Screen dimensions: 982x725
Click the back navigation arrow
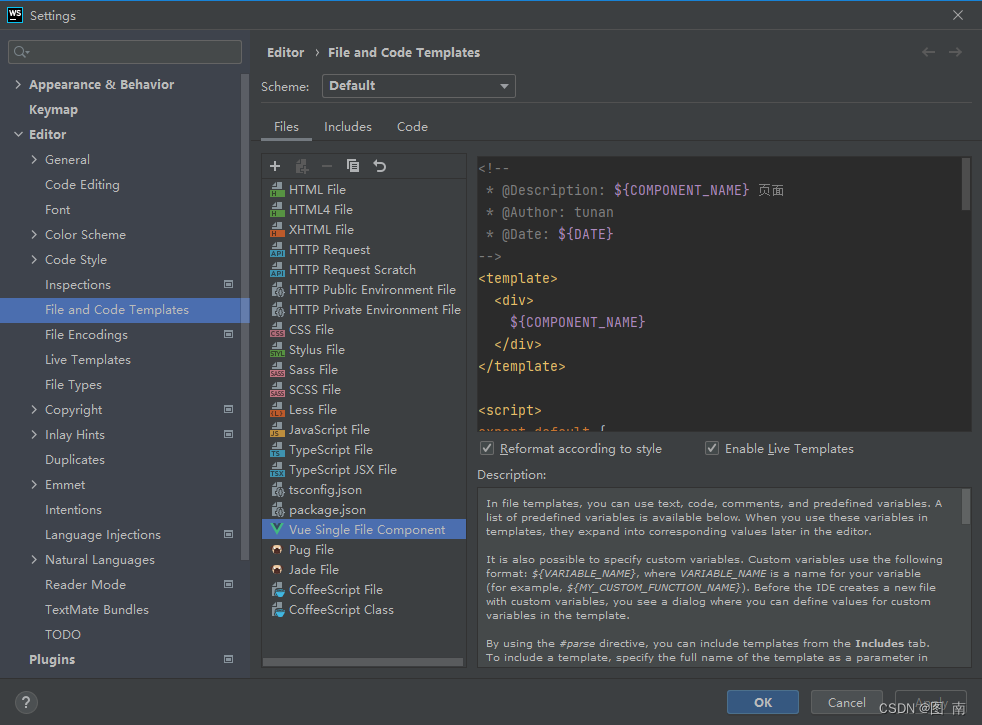928,53
